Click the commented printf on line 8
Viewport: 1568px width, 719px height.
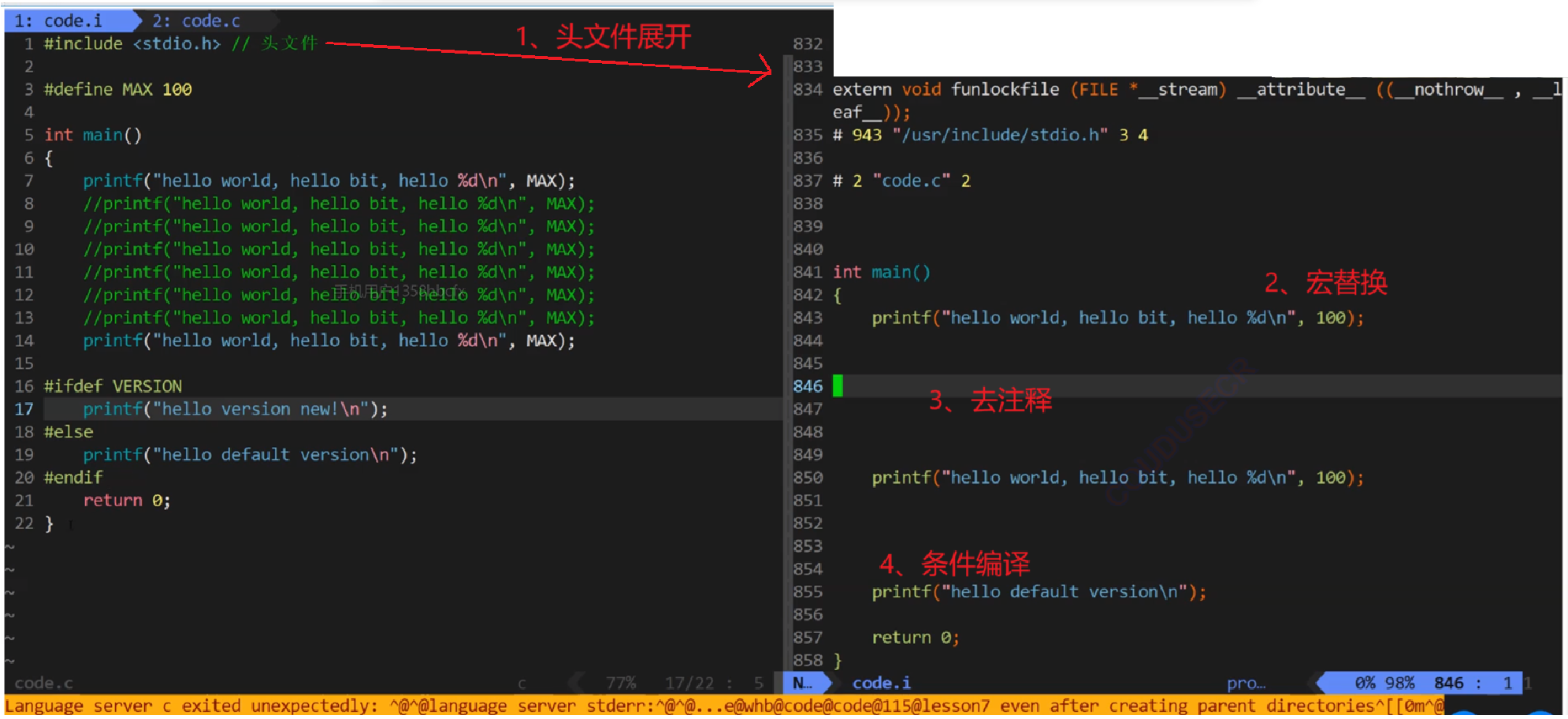[340, 203]
